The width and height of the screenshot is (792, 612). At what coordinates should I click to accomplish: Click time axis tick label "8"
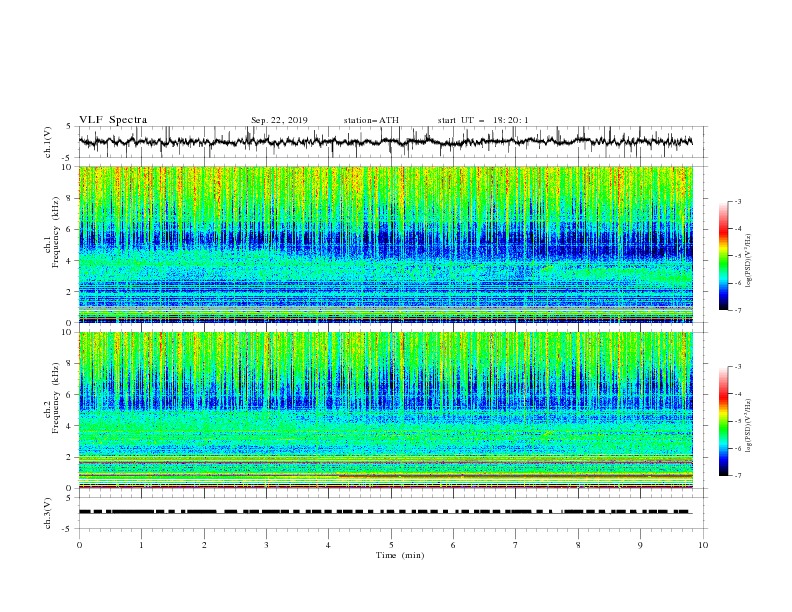(x=578, y=545)
